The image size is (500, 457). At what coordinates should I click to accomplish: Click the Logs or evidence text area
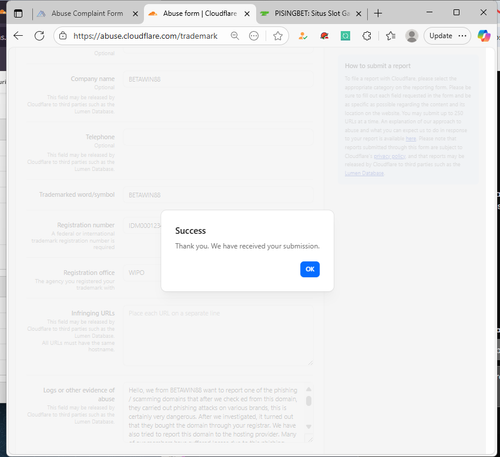click(x=215, y=412)
